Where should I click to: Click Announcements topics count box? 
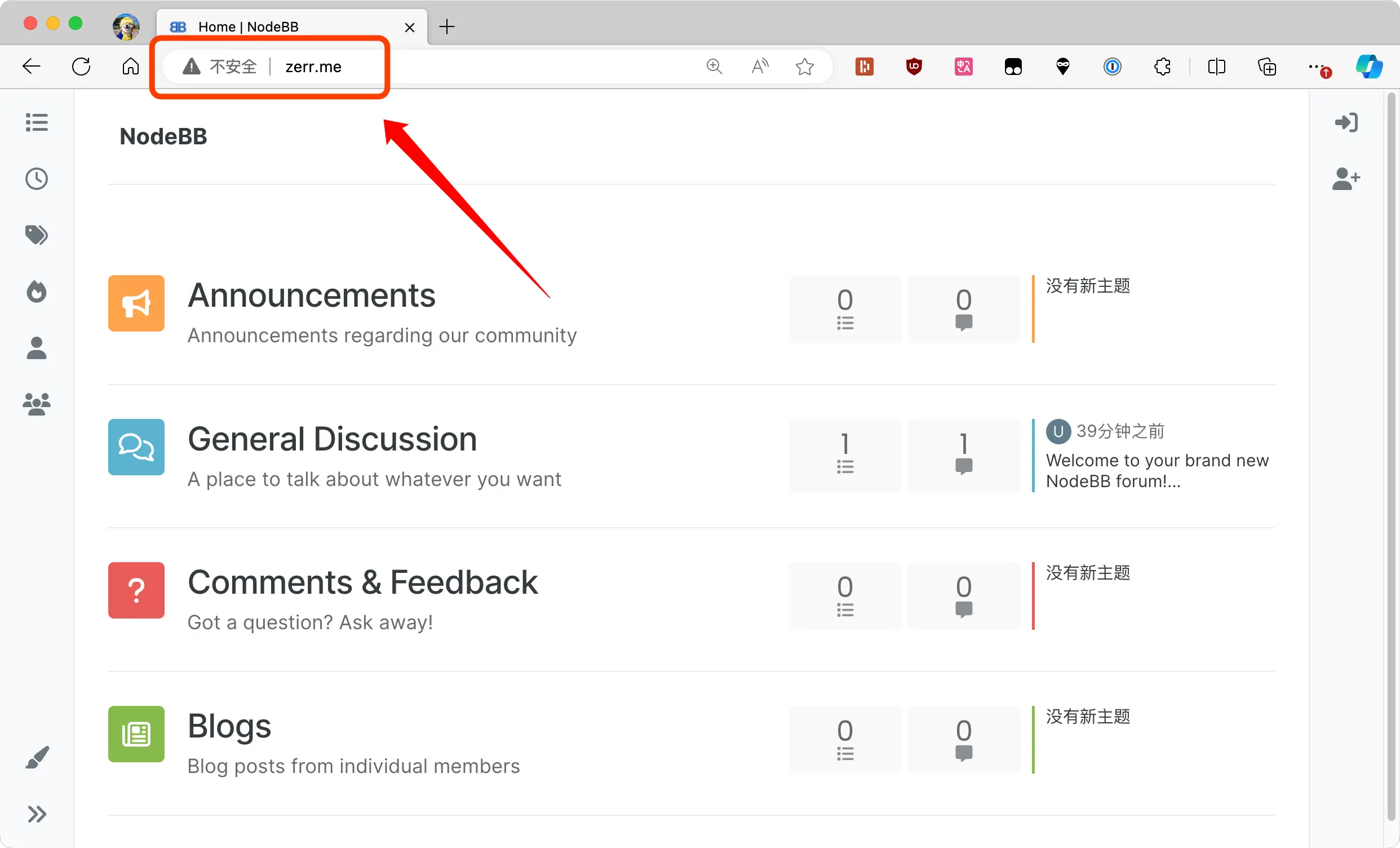point(845,308)
